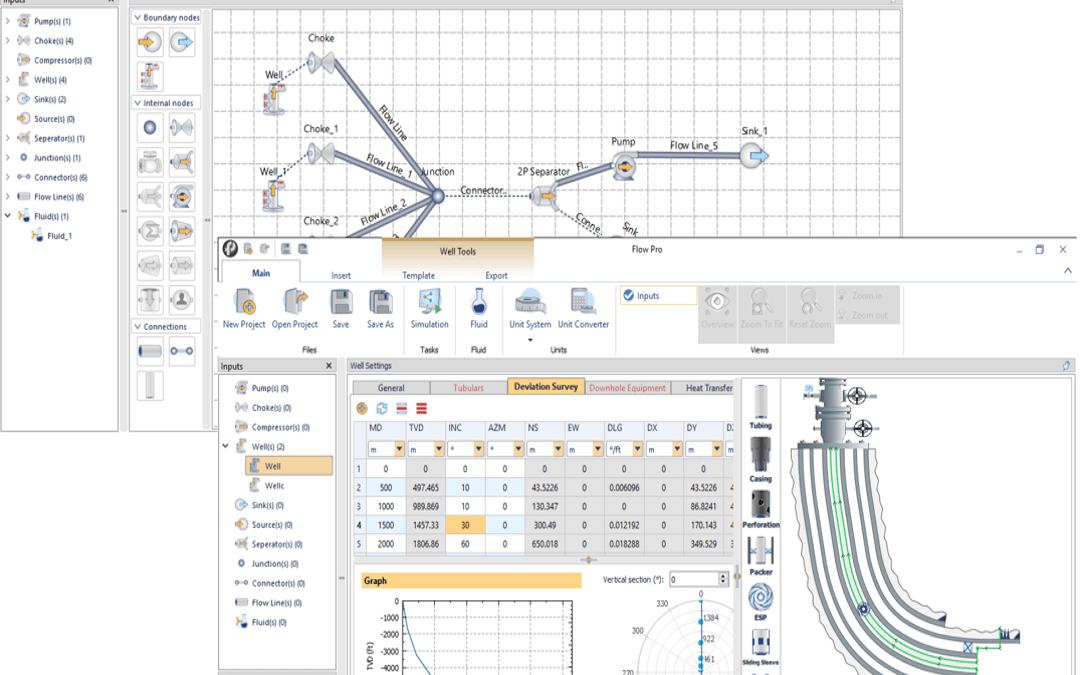Collapse the Flow Pro ribbon with chevron

[1068, 271]
